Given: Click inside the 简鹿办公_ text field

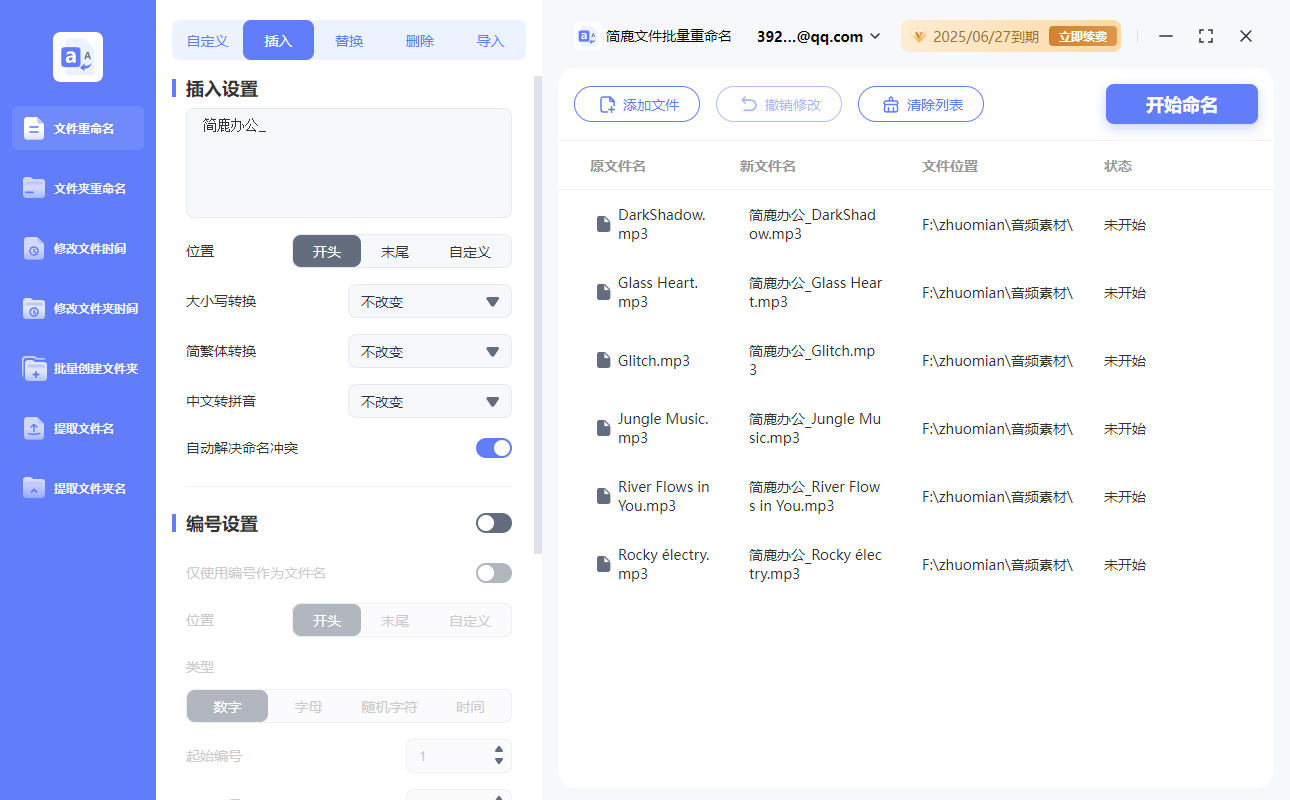Looking at the screenshot, I should tap(348, 163).
